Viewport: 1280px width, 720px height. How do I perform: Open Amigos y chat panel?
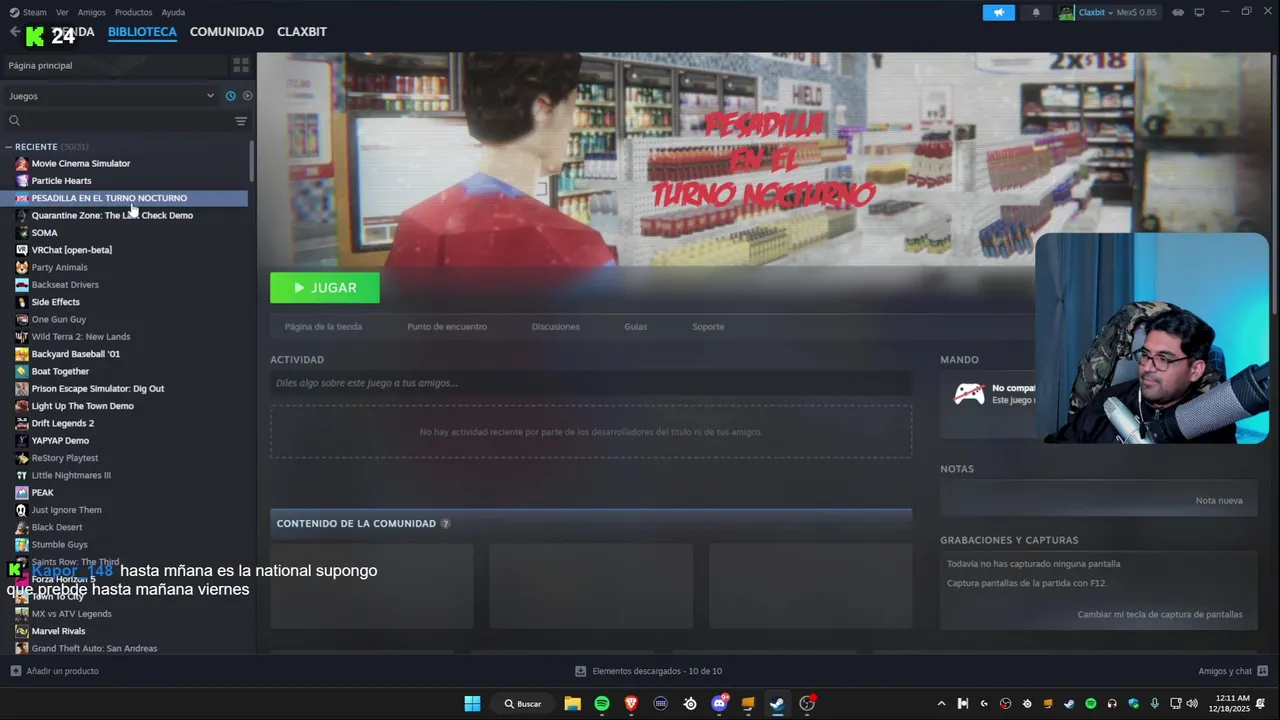1233,671
